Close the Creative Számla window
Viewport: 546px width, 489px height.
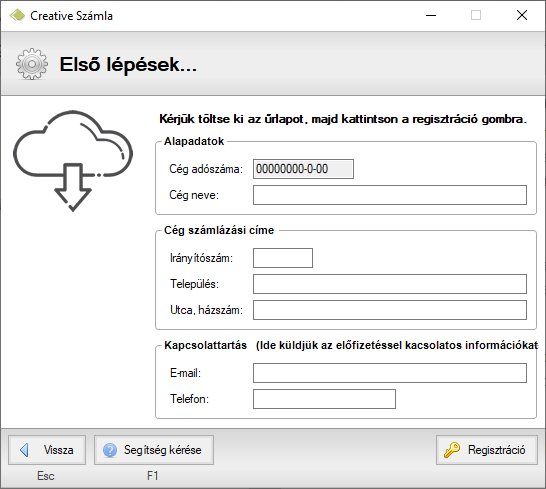(522, 15)
